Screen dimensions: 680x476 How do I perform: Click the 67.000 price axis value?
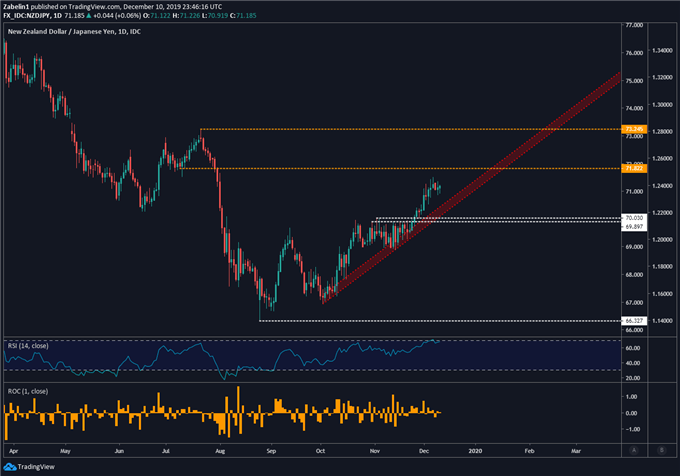[634, 303]
